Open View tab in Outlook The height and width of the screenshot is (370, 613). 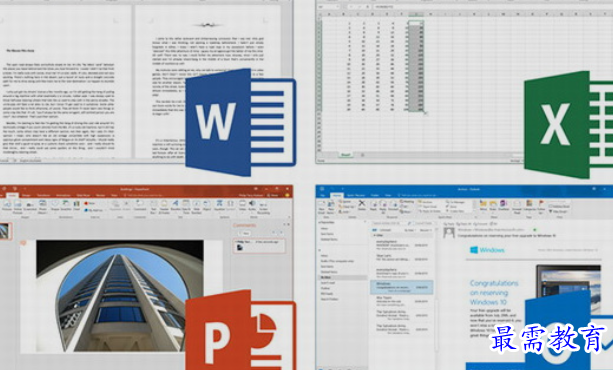click(388, 195)
